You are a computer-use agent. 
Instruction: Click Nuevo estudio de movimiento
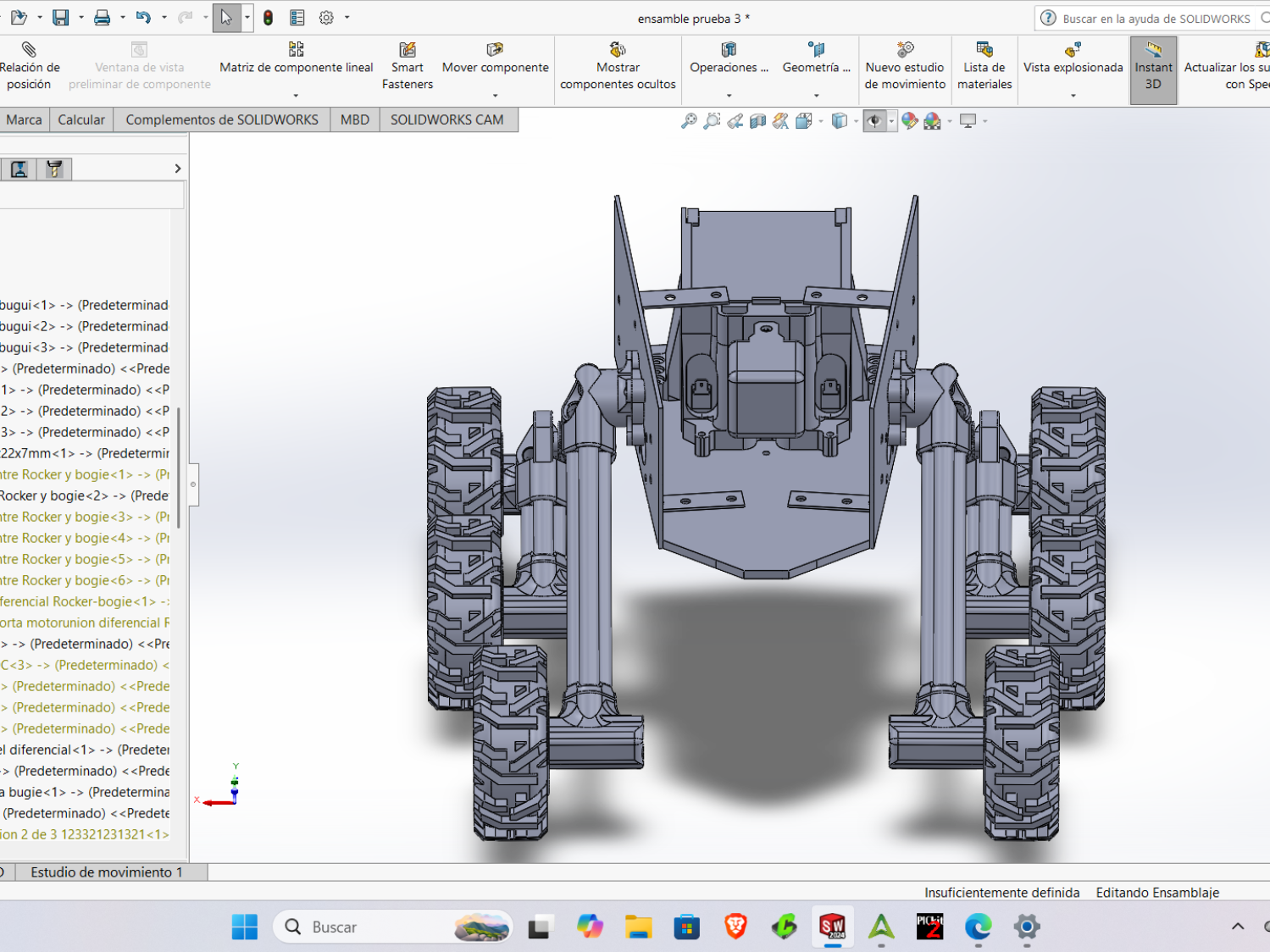[x=905, y=66]
